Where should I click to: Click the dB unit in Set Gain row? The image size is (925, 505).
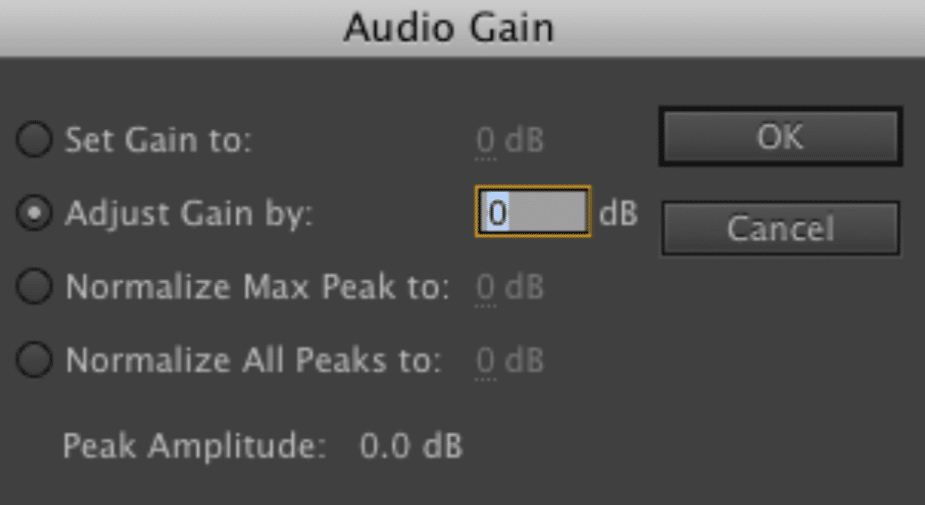(x=524, y=140)
